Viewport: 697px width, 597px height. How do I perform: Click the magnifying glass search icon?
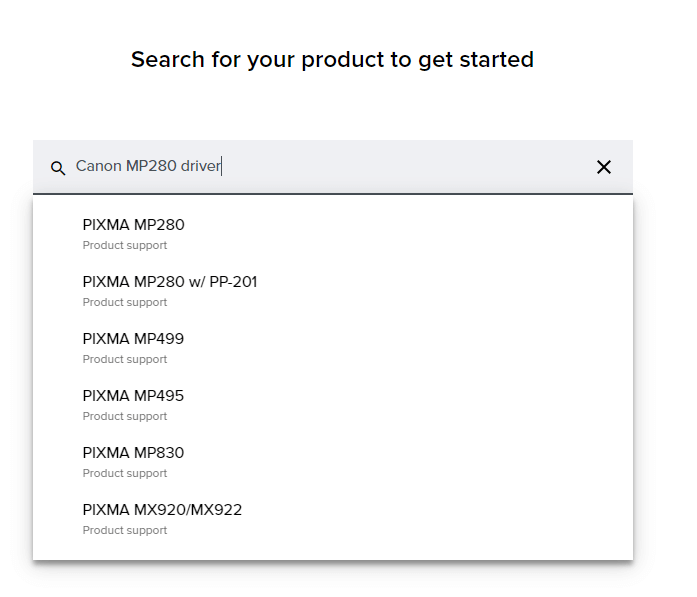[x=58, y=168]
